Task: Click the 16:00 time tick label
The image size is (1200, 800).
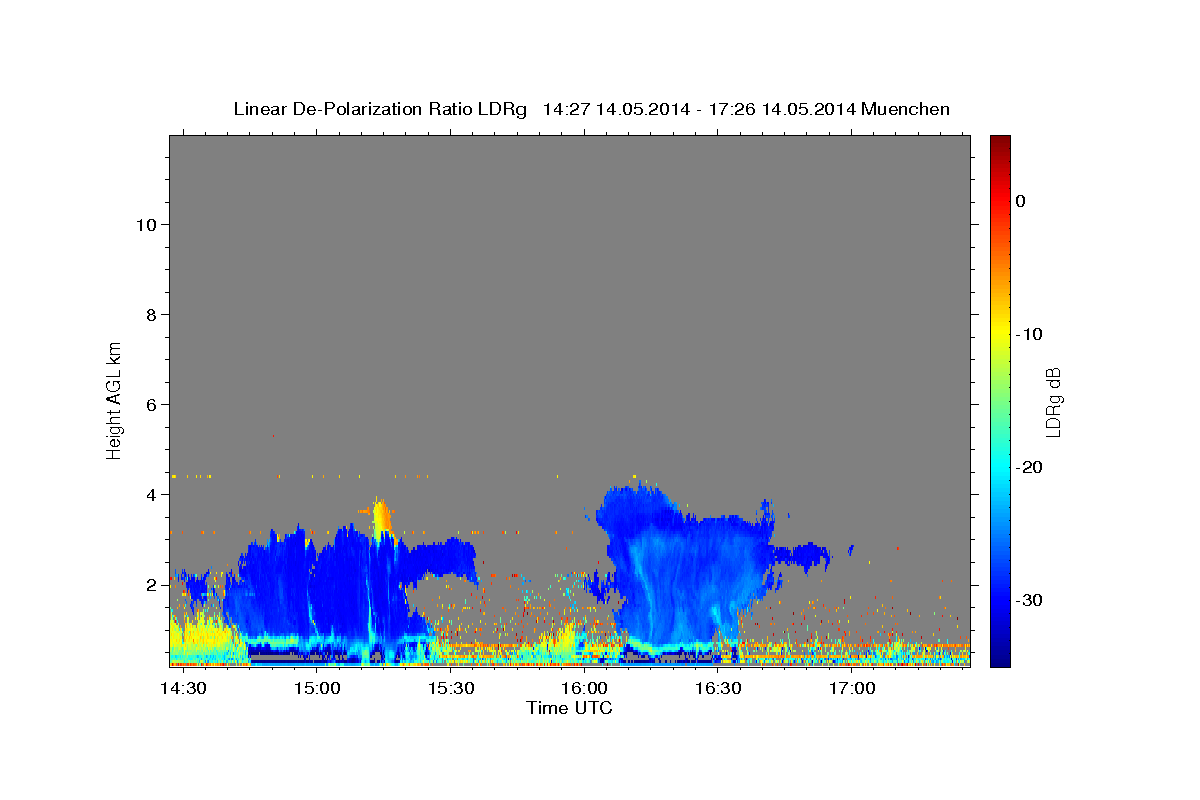Action: click(x=585, y=689)
